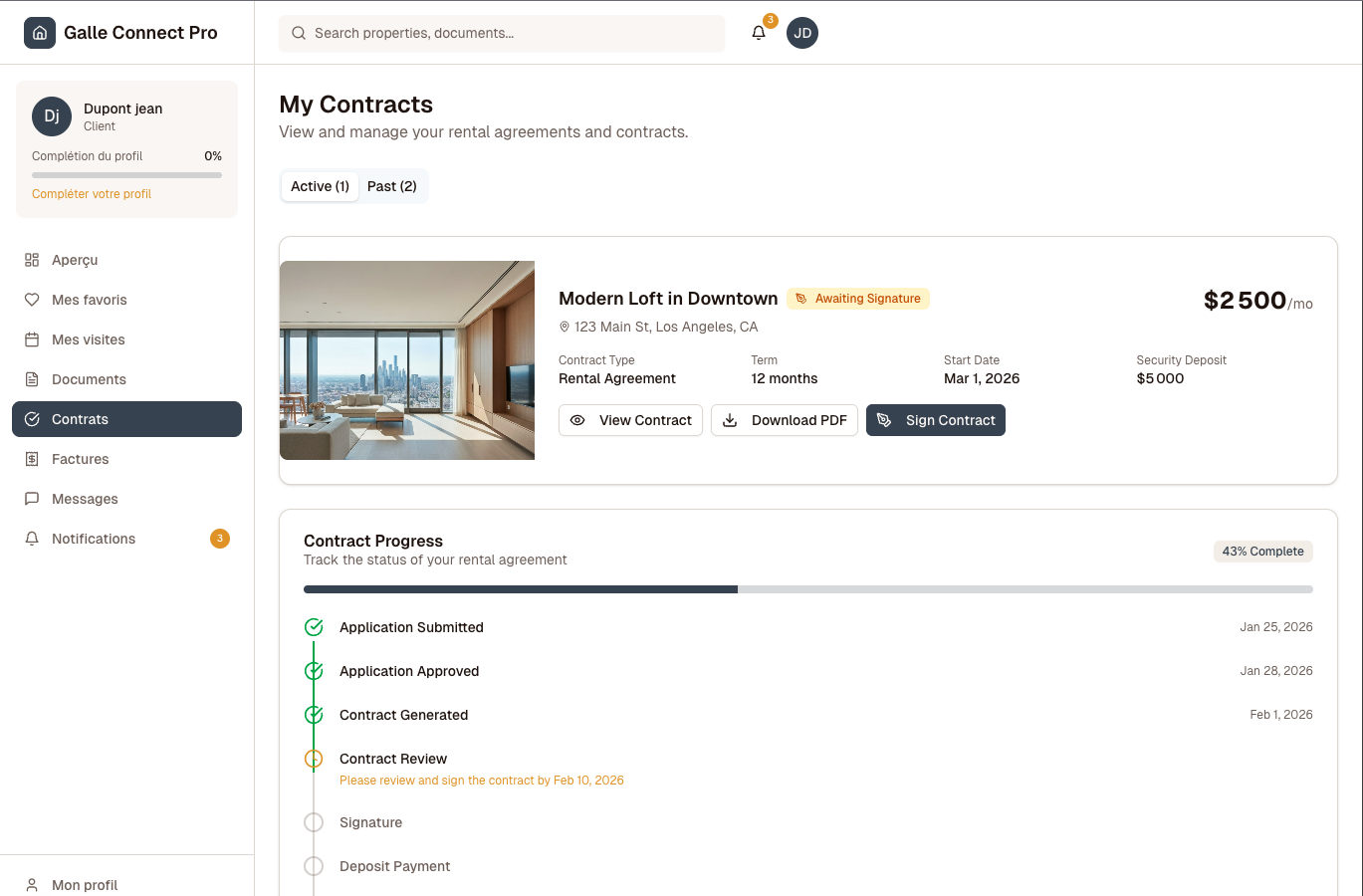Image resolution: width=1363 pixels, height=896 pixels.
Task: Open the Factures section
Action: 81,459
